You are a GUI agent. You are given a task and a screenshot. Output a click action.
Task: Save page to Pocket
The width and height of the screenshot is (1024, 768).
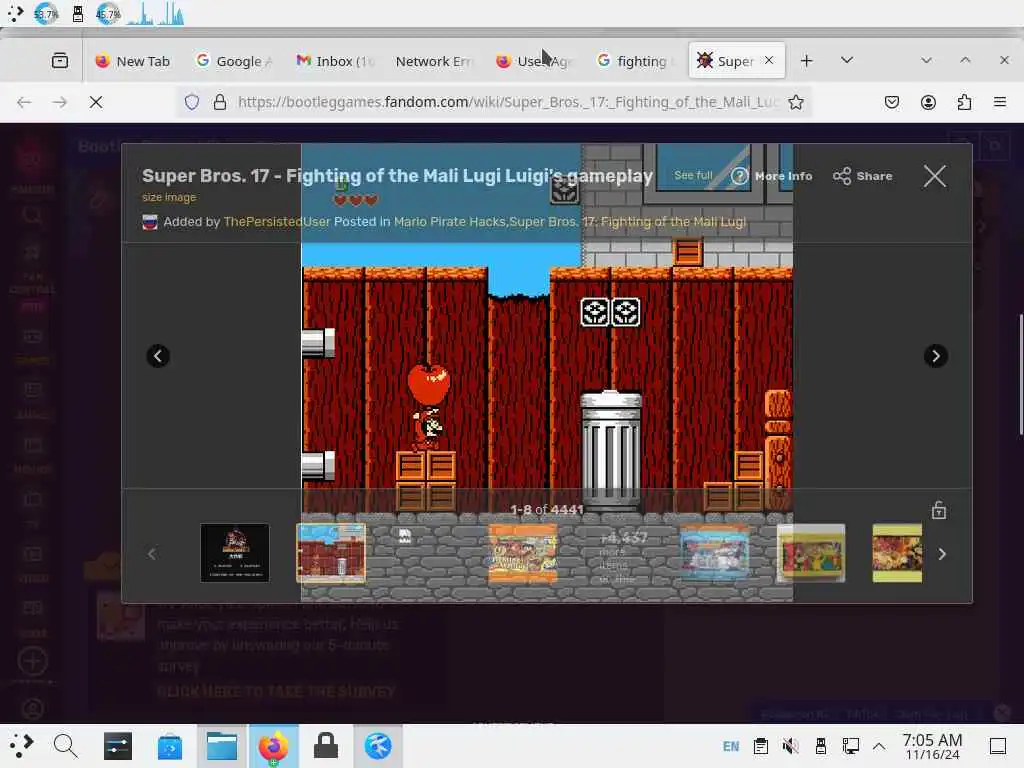(891, 102)
